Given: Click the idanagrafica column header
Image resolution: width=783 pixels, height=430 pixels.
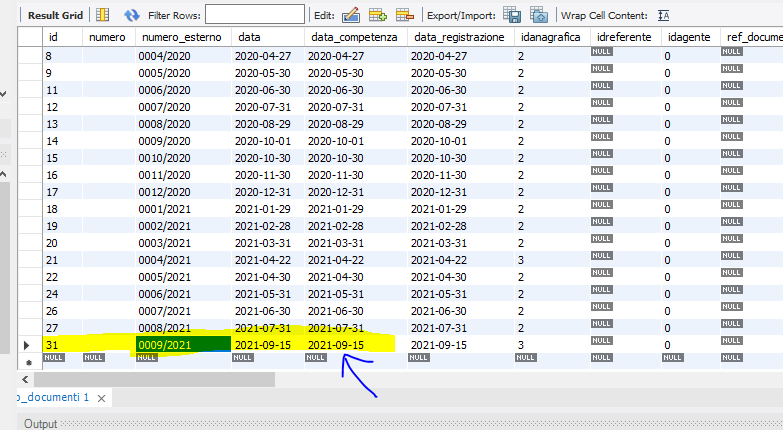Looking at the screenshot, I should coord(552,37).
